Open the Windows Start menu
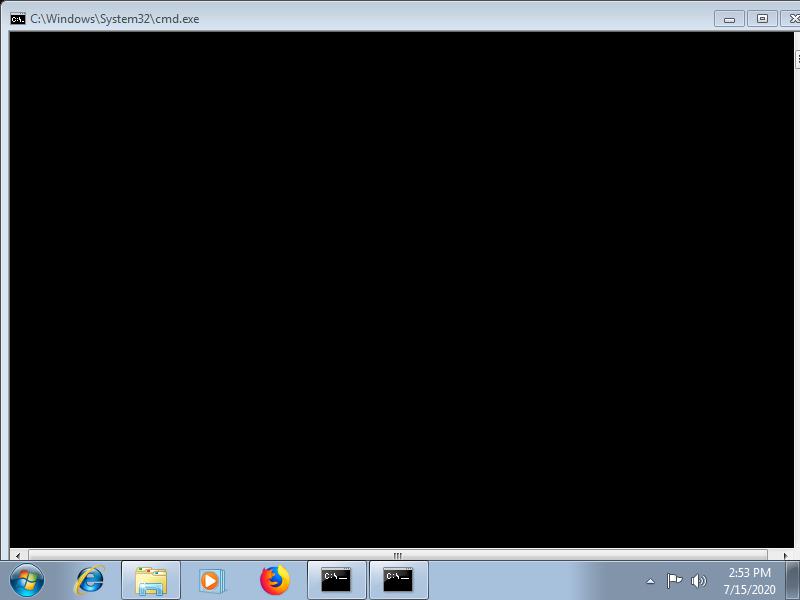Image resolution: width=800 pixels, height=600 pixels. [x=27, y=581]
